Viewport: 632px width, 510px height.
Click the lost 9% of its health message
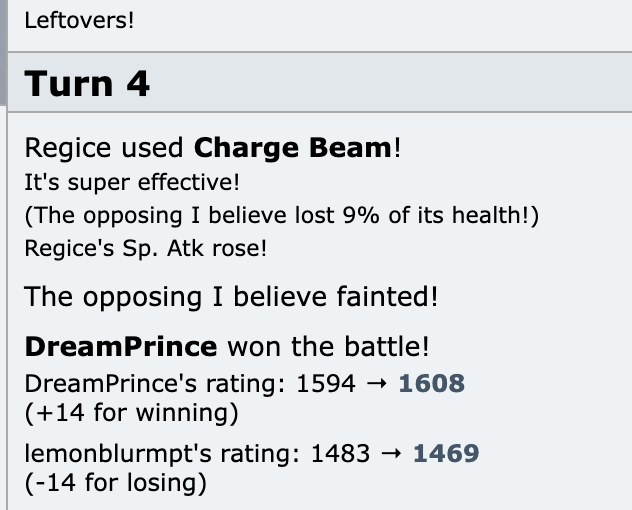[282, 215]
